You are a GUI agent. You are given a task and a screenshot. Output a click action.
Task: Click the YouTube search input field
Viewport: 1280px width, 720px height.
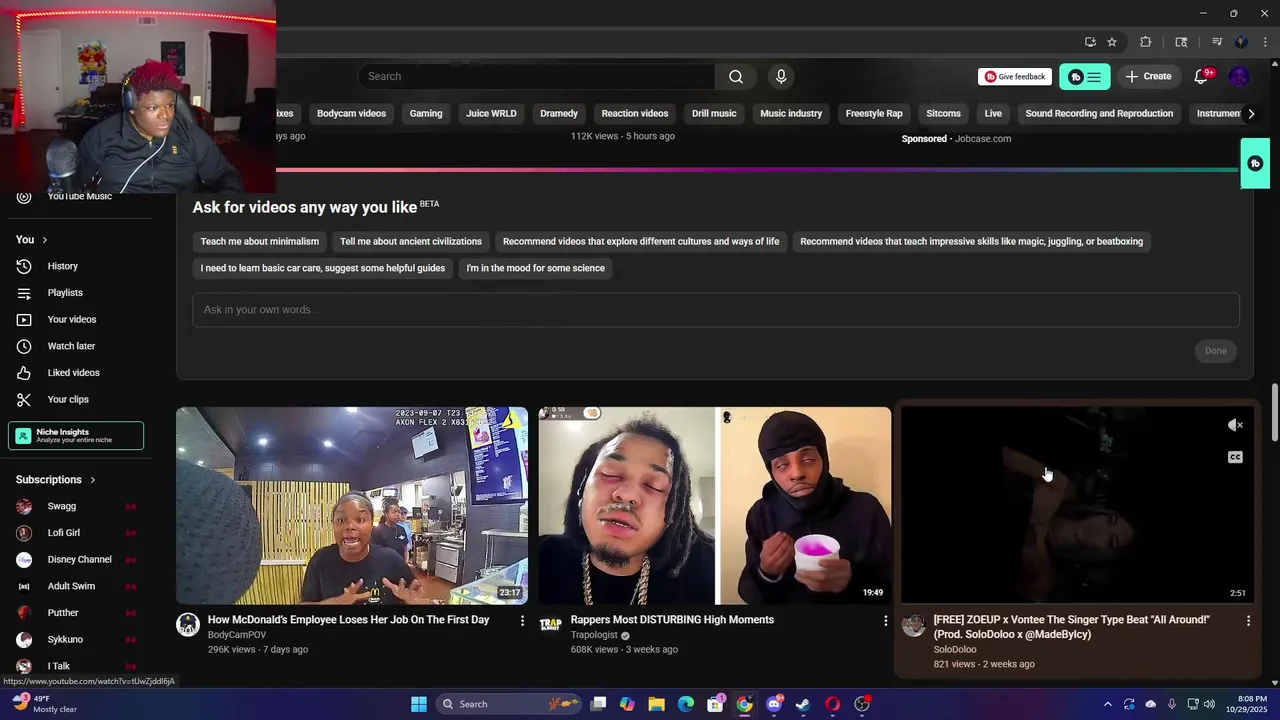536,76
